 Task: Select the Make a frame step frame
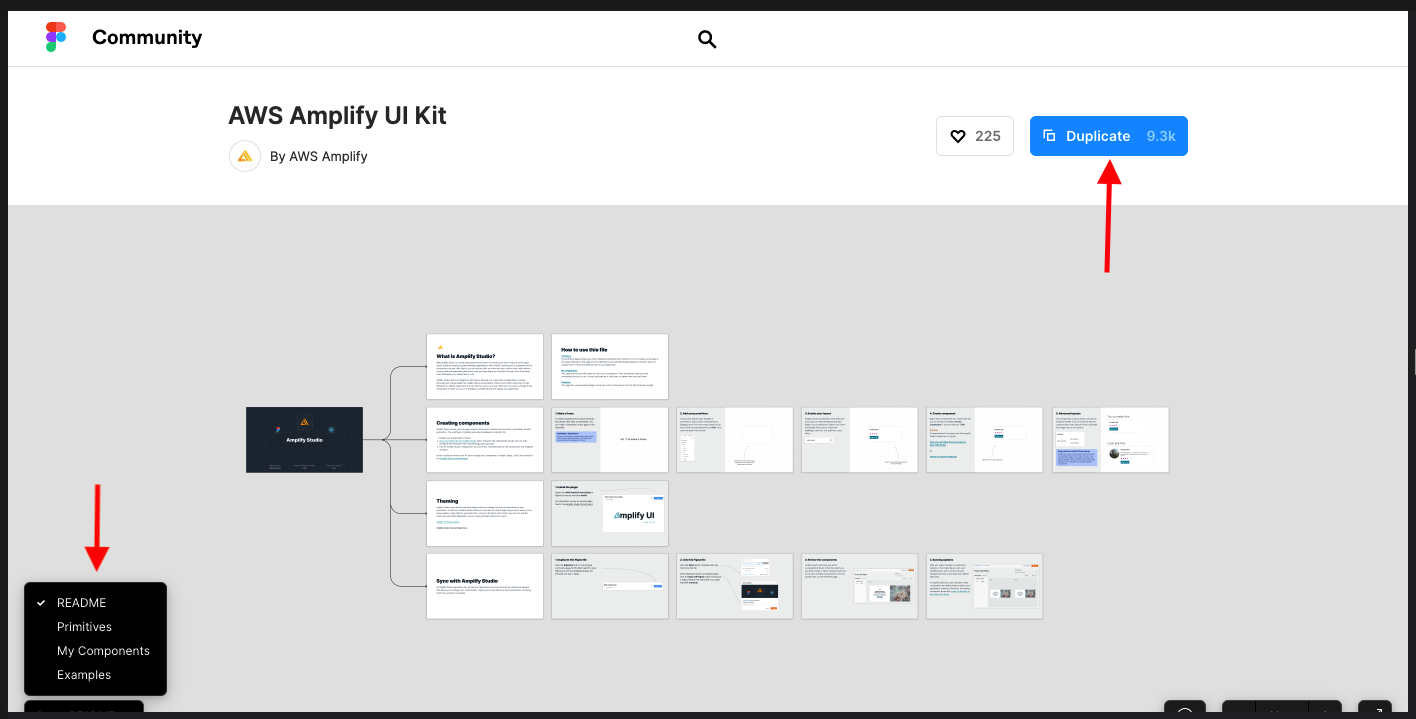(610, 440)
